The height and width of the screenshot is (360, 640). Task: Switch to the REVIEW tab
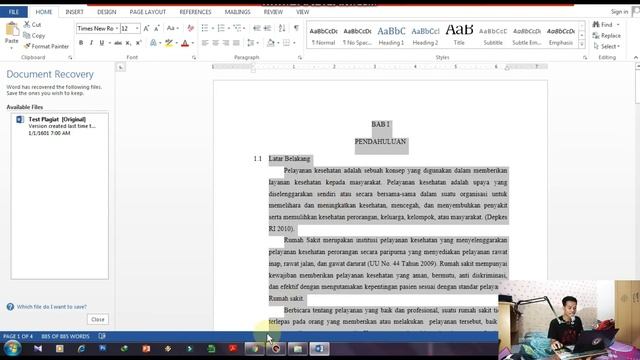coord(273,12)
